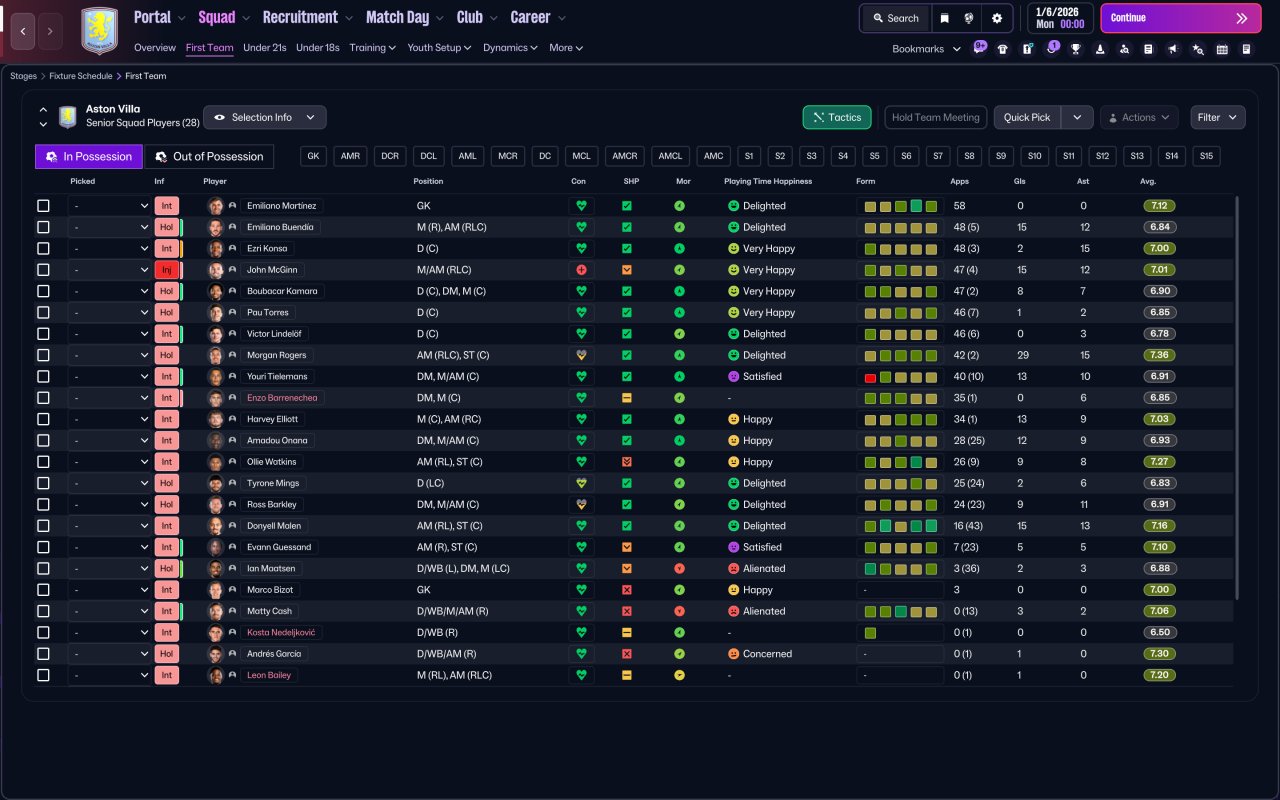This screenshot has width=1280, height=800.
Task: Click Ian Maatsen's red morale icon
Action: (679, 568)
